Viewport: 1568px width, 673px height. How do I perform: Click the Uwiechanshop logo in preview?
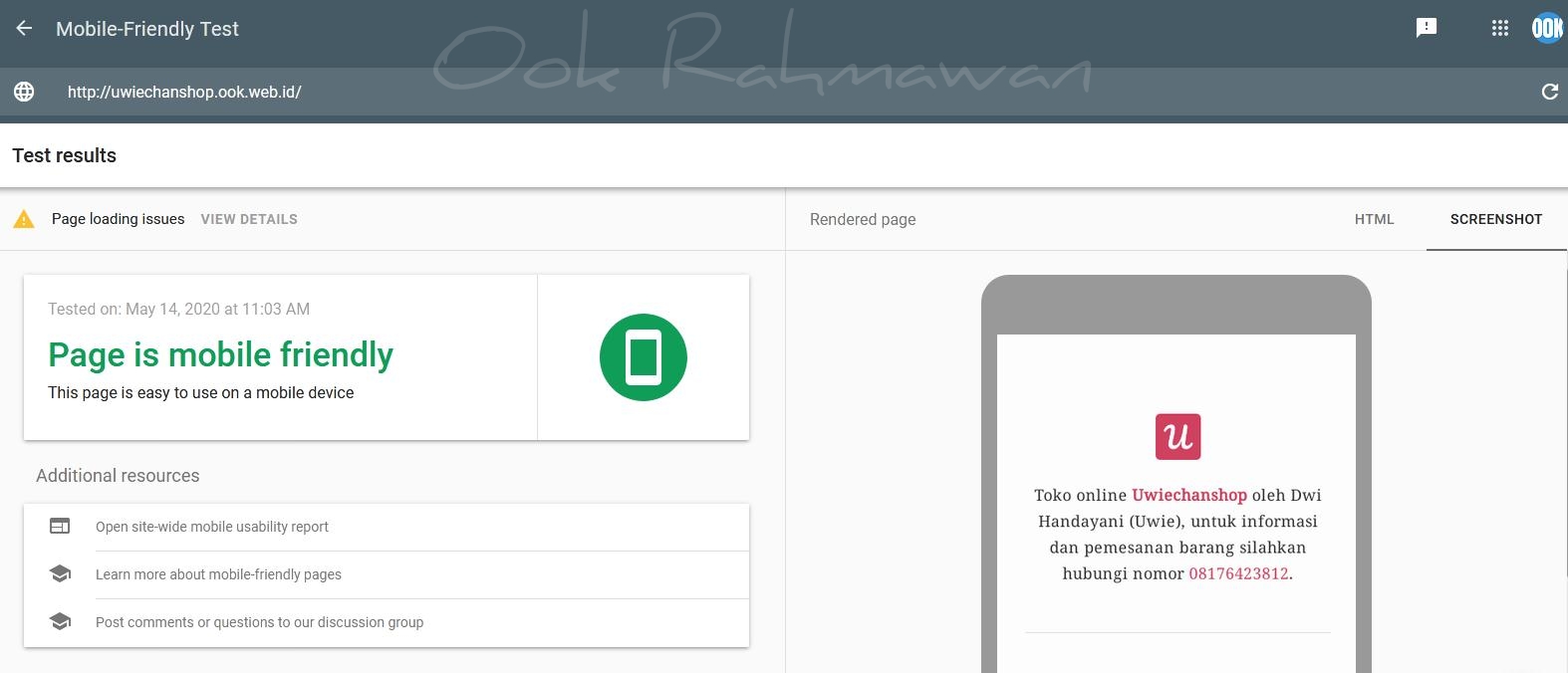(x=1177, y=437)
